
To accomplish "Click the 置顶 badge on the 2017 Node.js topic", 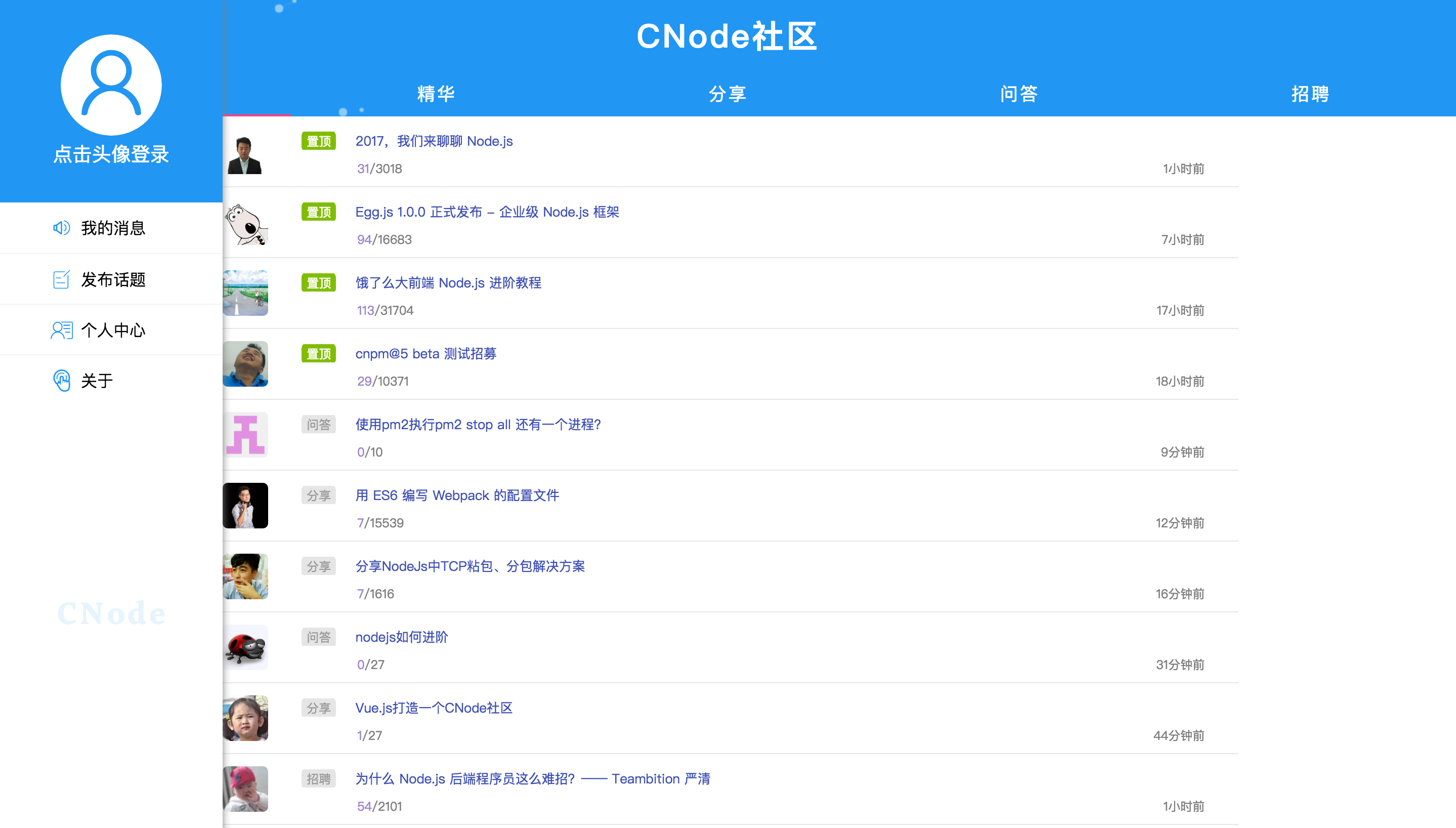I will point(318,141).
